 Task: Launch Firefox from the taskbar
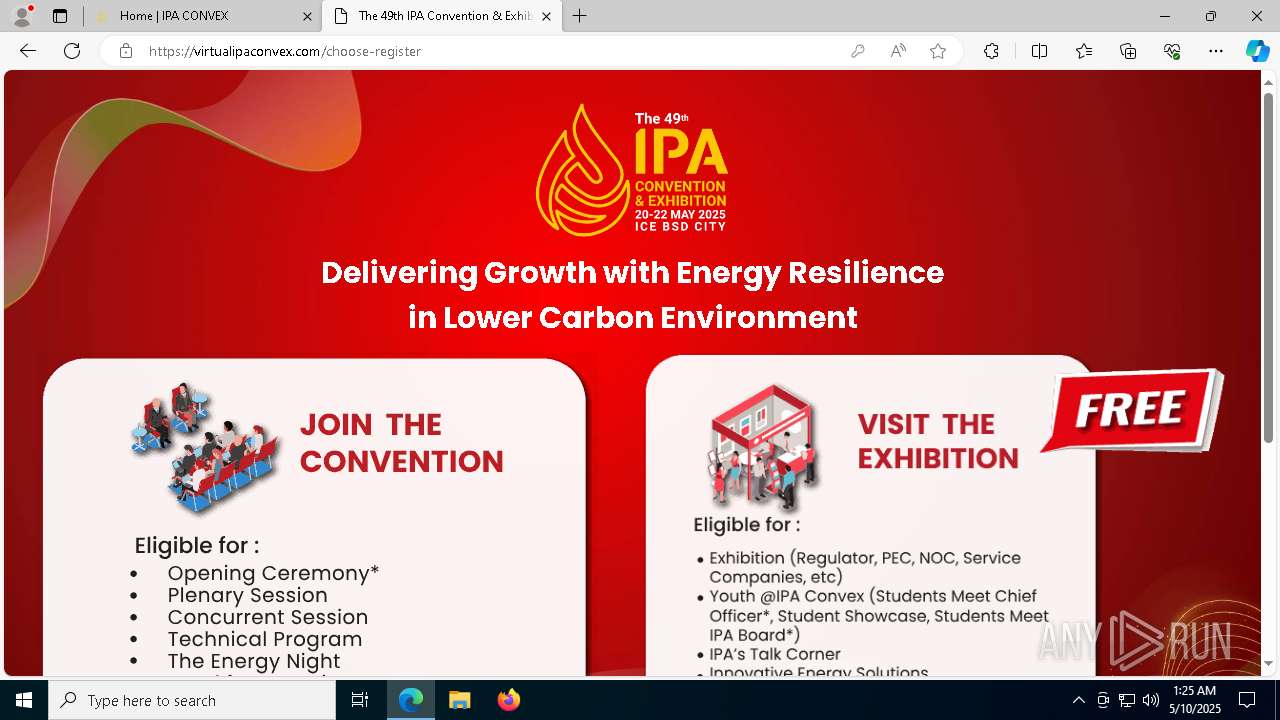tap(509, 700)
